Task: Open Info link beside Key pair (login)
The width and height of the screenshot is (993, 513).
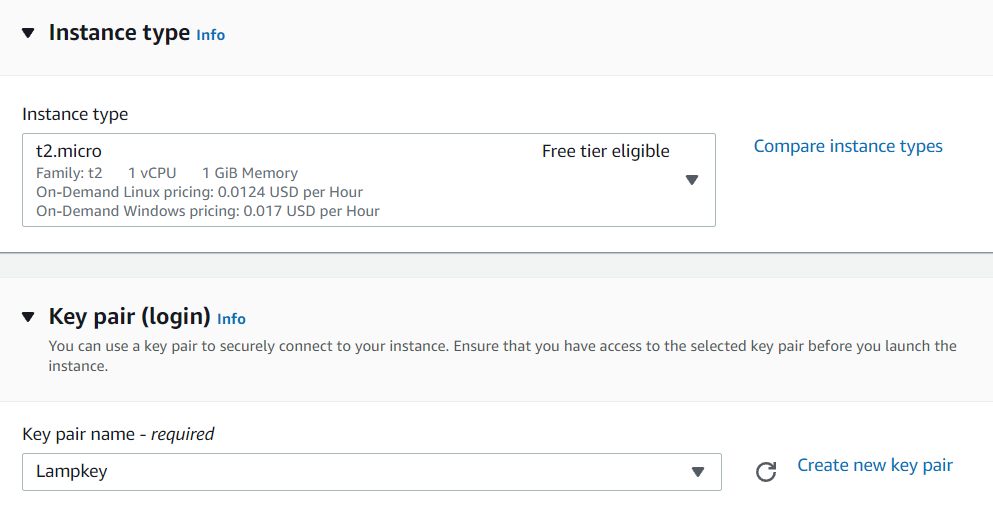Action: pyautogui.click(x=231, y=319)
